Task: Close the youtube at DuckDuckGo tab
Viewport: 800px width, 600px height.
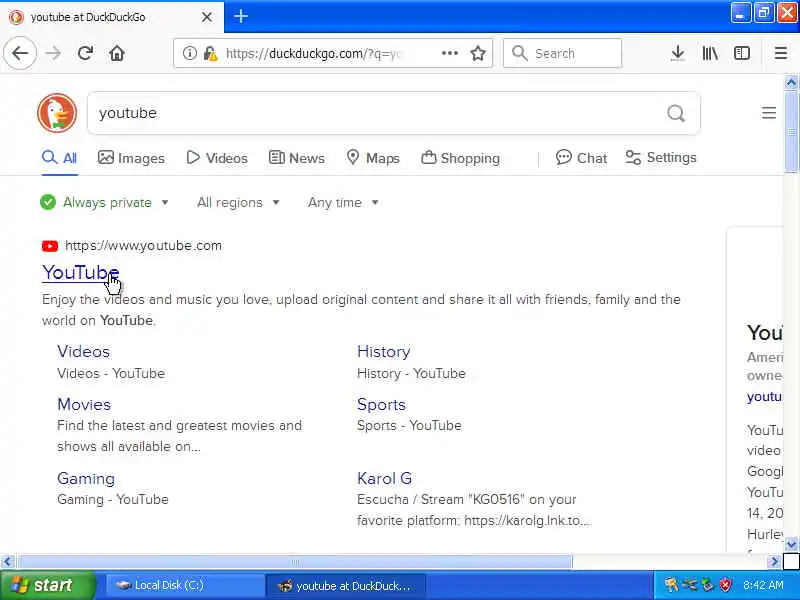Action: click(207, 17)
